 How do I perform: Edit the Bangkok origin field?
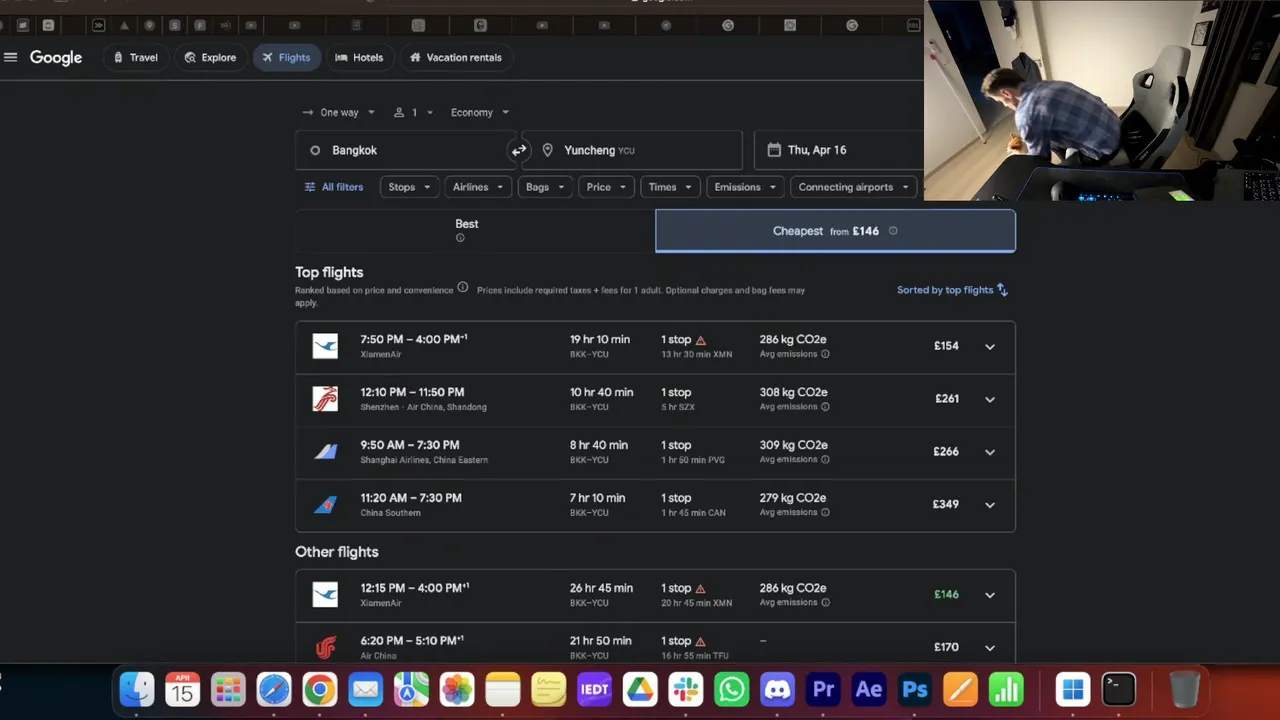coord(405,150)
